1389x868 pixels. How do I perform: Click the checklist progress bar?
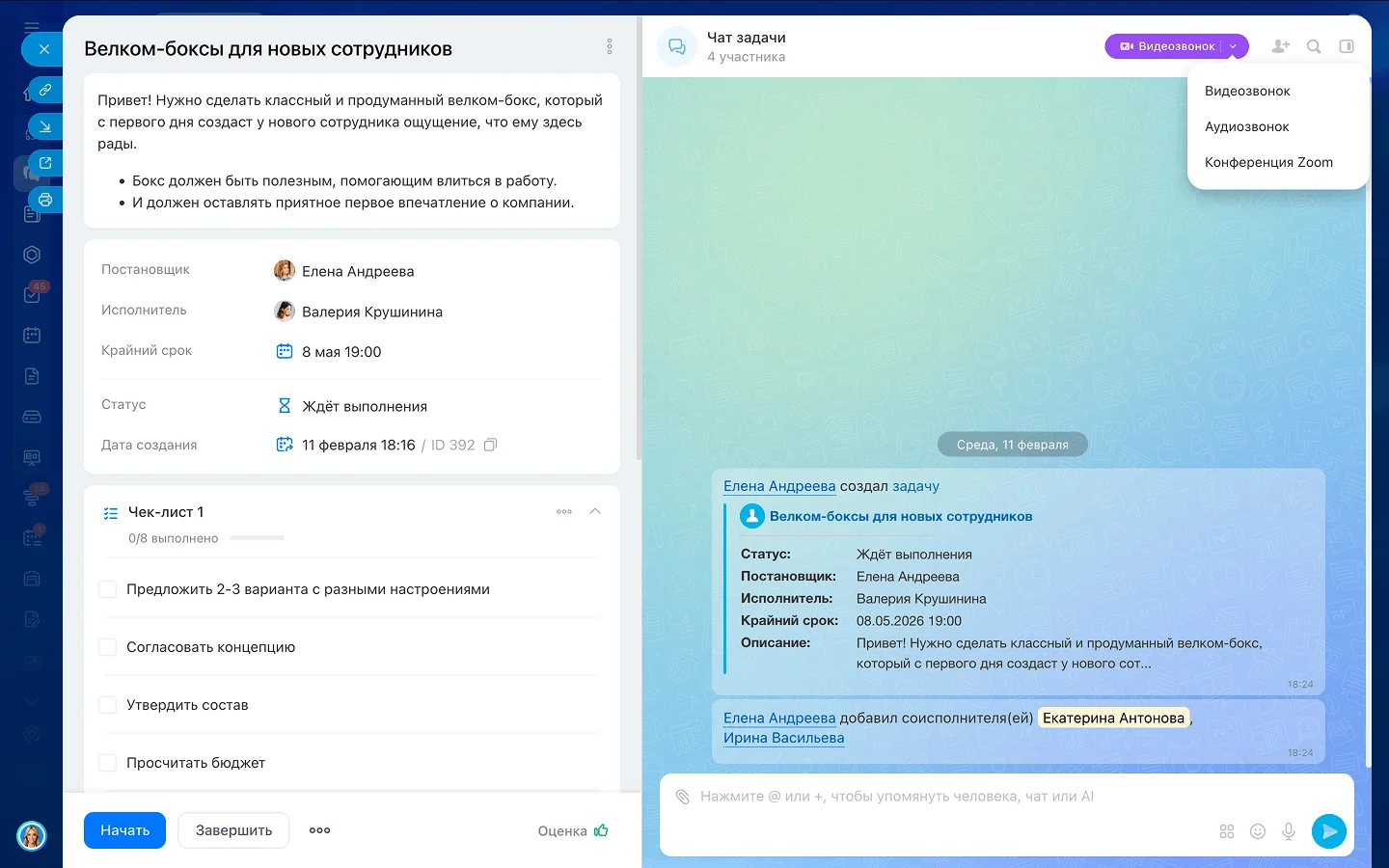[257, 538]
